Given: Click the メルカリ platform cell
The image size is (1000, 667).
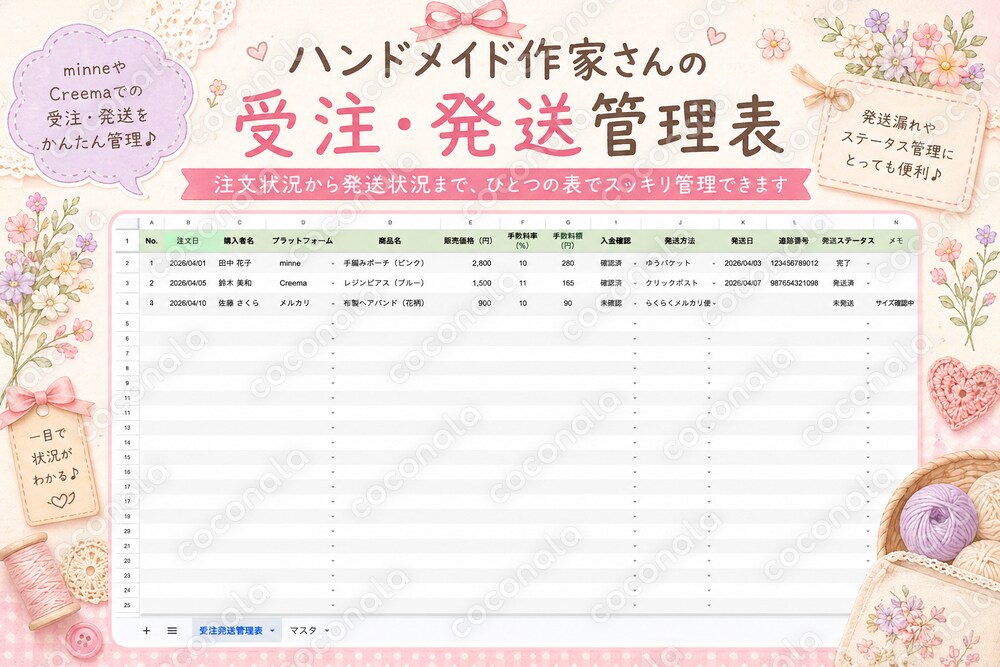Looking at the screenshot, I should click(x=294, y=304).
